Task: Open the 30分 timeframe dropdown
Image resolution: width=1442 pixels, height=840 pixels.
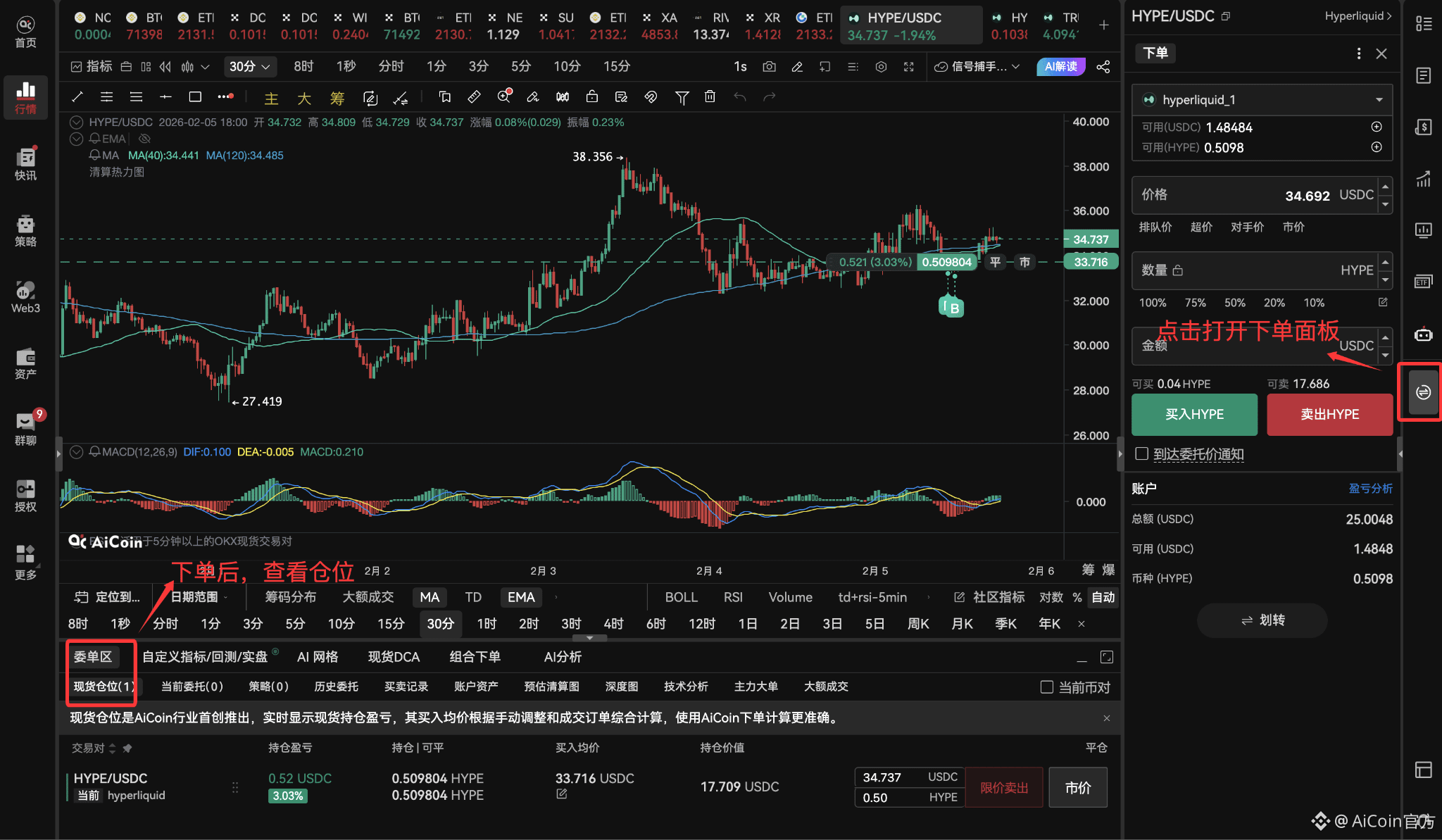Action: pos(250,66)
